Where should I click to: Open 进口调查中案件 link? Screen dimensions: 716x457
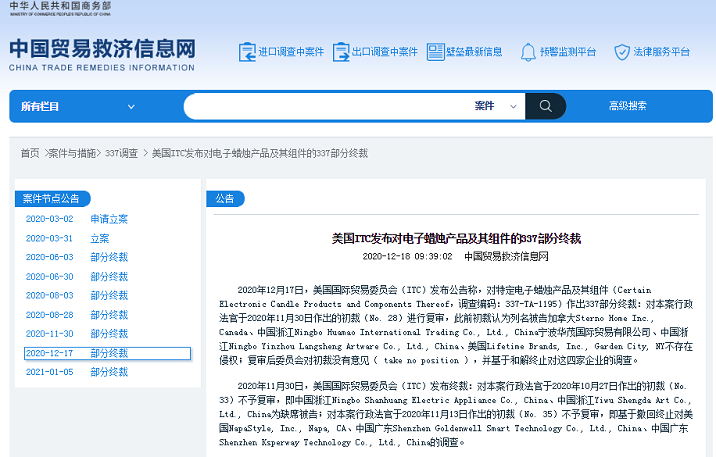[x=291, y=52]
